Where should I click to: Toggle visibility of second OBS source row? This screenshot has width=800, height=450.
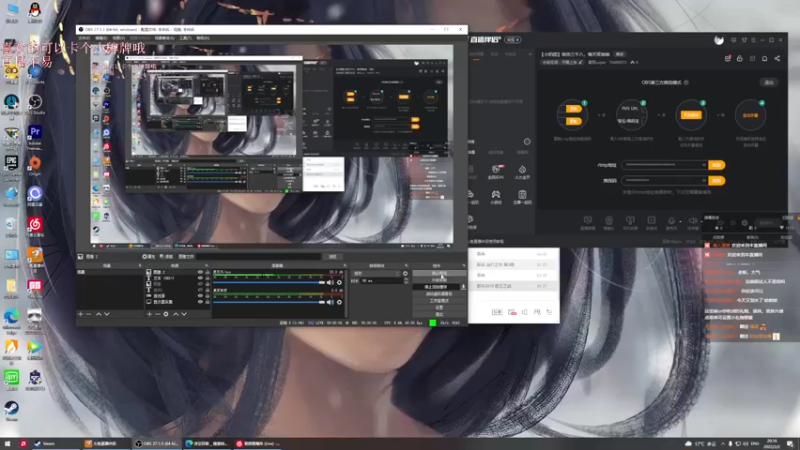[200, 278]
